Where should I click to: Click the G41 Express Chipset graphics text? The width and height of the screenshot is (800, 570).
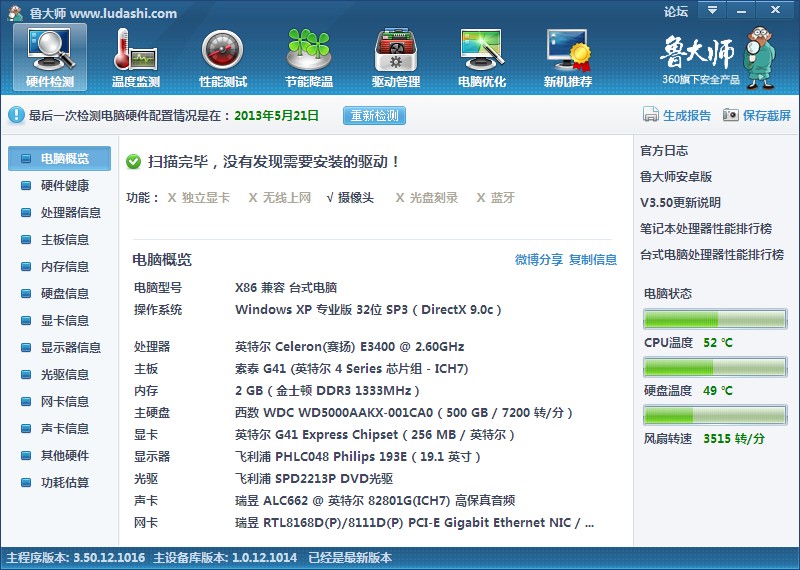[374, 435]
